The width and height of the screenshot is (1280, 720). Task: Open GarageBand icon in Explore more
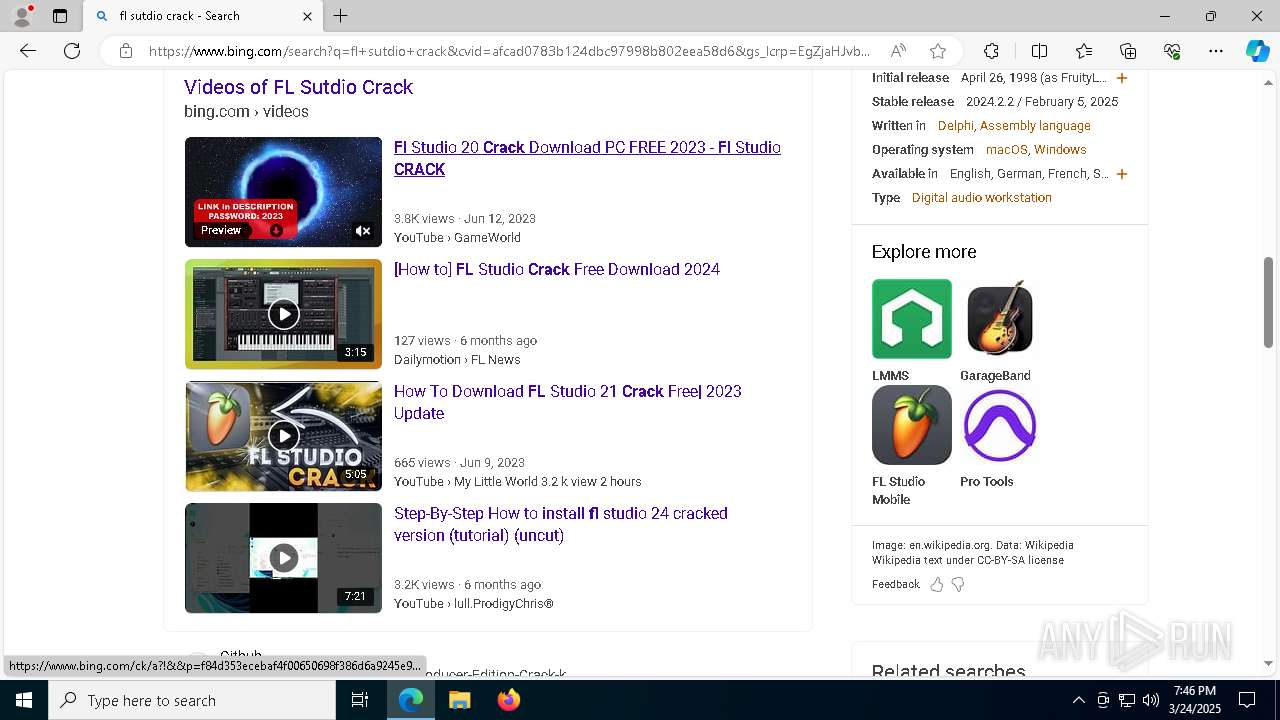tap(999, 319)
